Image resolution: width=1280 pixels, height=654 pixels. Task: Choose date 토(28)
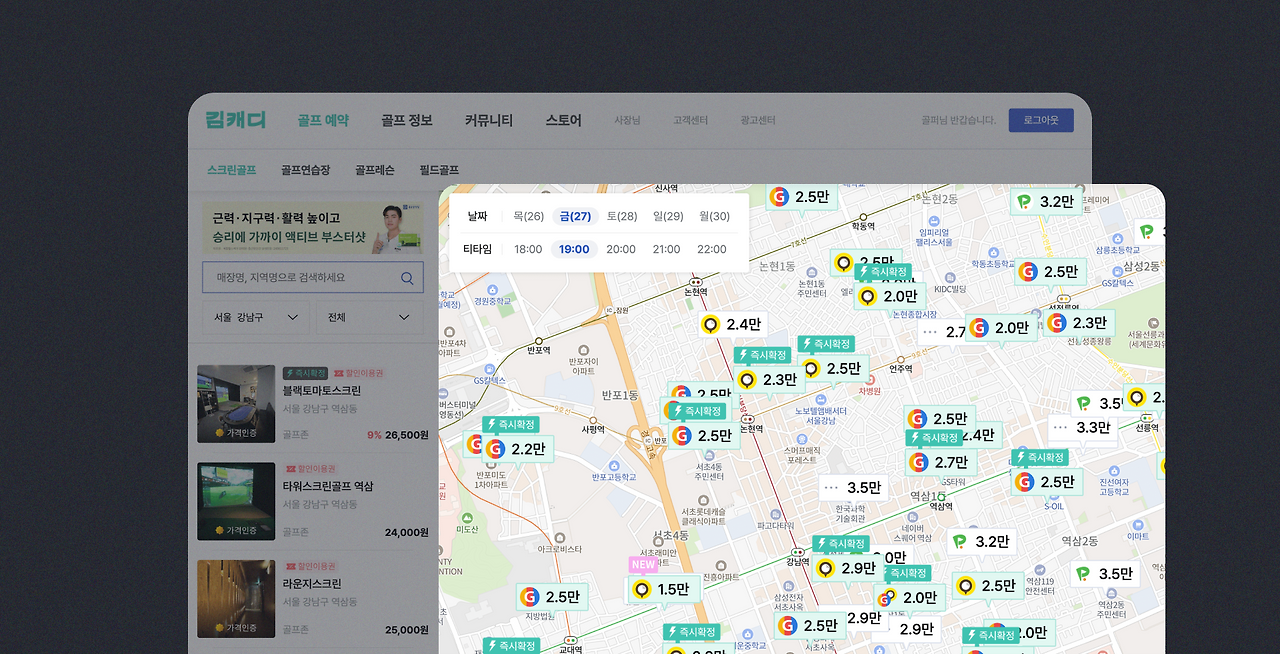(621, 216)
